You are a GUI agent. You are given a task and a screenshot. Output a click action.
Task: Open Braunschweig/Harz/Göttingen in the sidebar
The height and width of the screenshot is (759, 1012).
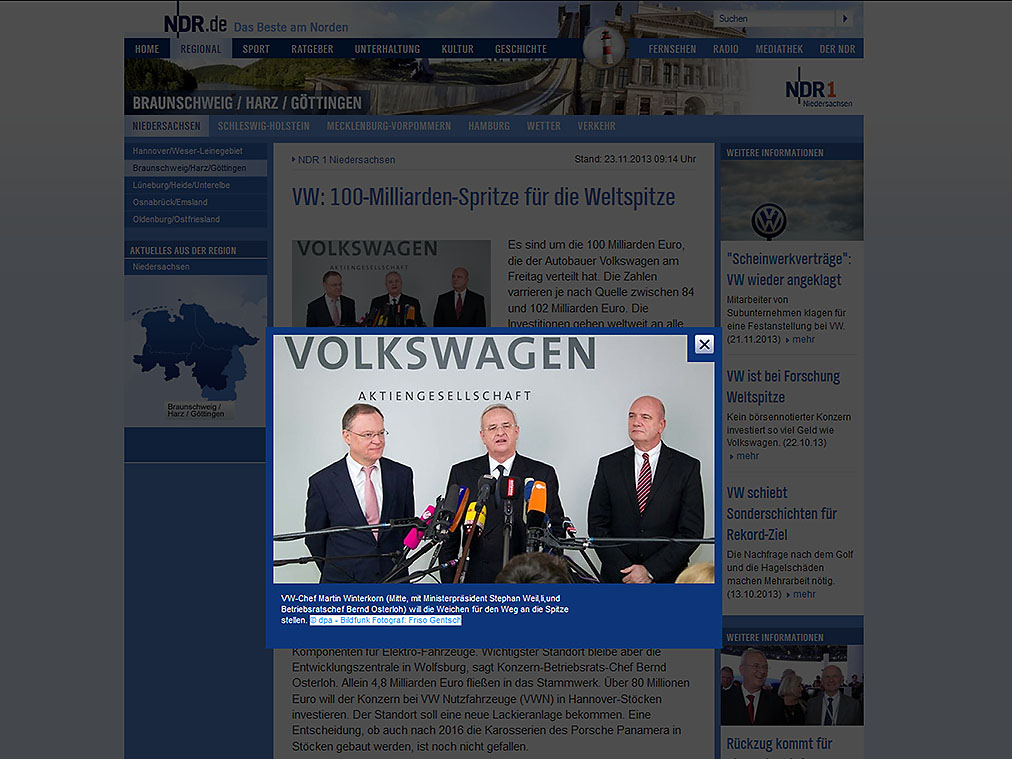196,168
